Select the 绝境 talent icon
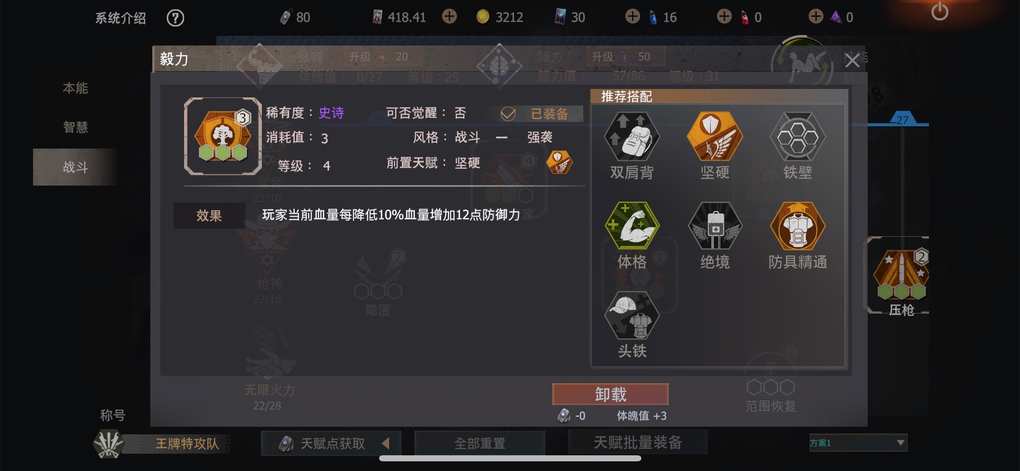The width and height of the screenshot is (1020, 471). point(714,226)
